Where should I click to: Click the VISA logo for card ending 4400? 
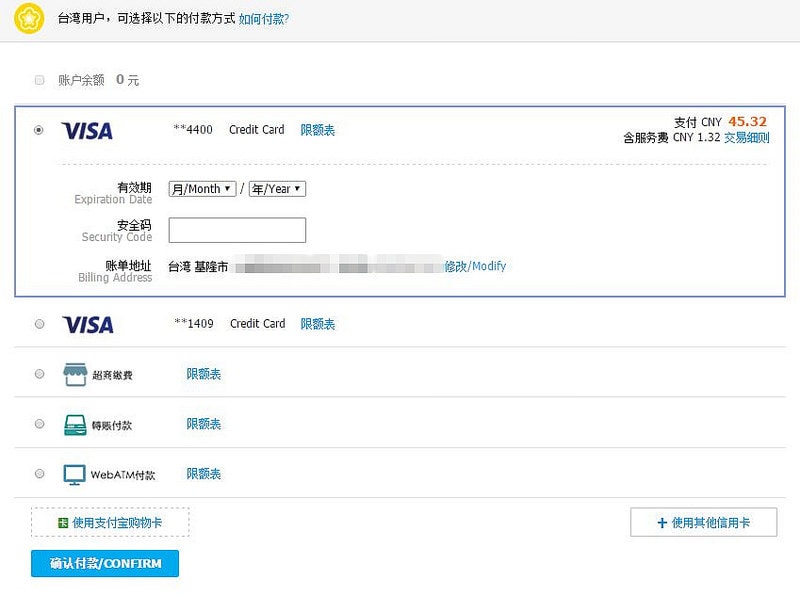(87, 131)
